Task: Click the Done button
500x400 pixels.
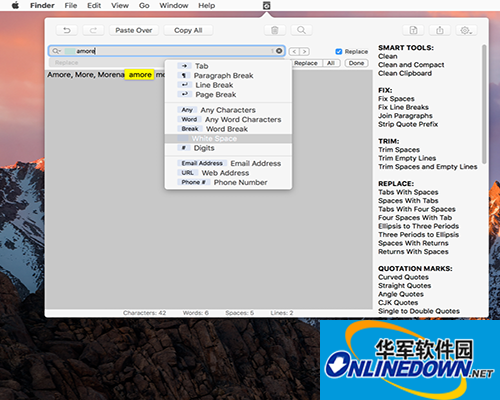Action: (356, 63)
